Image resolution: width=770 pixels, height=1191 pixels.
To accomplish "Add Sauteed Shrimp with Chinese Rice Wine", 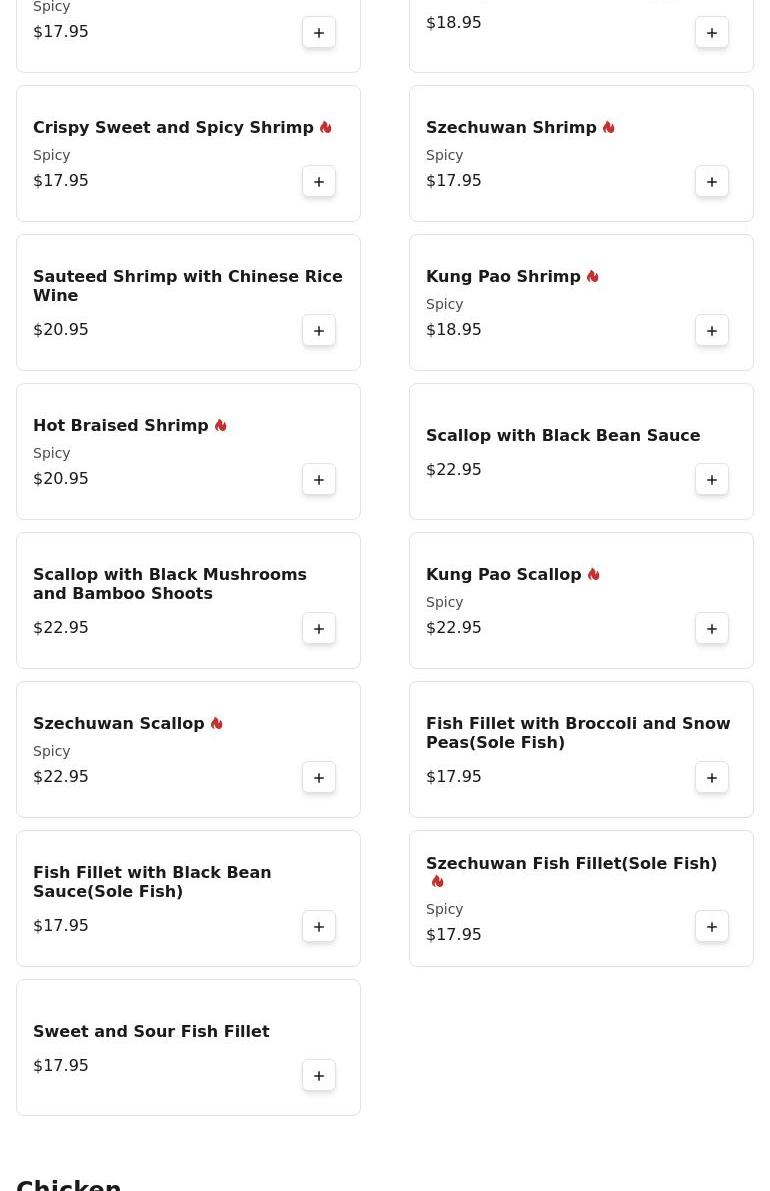I will point(319,330).
